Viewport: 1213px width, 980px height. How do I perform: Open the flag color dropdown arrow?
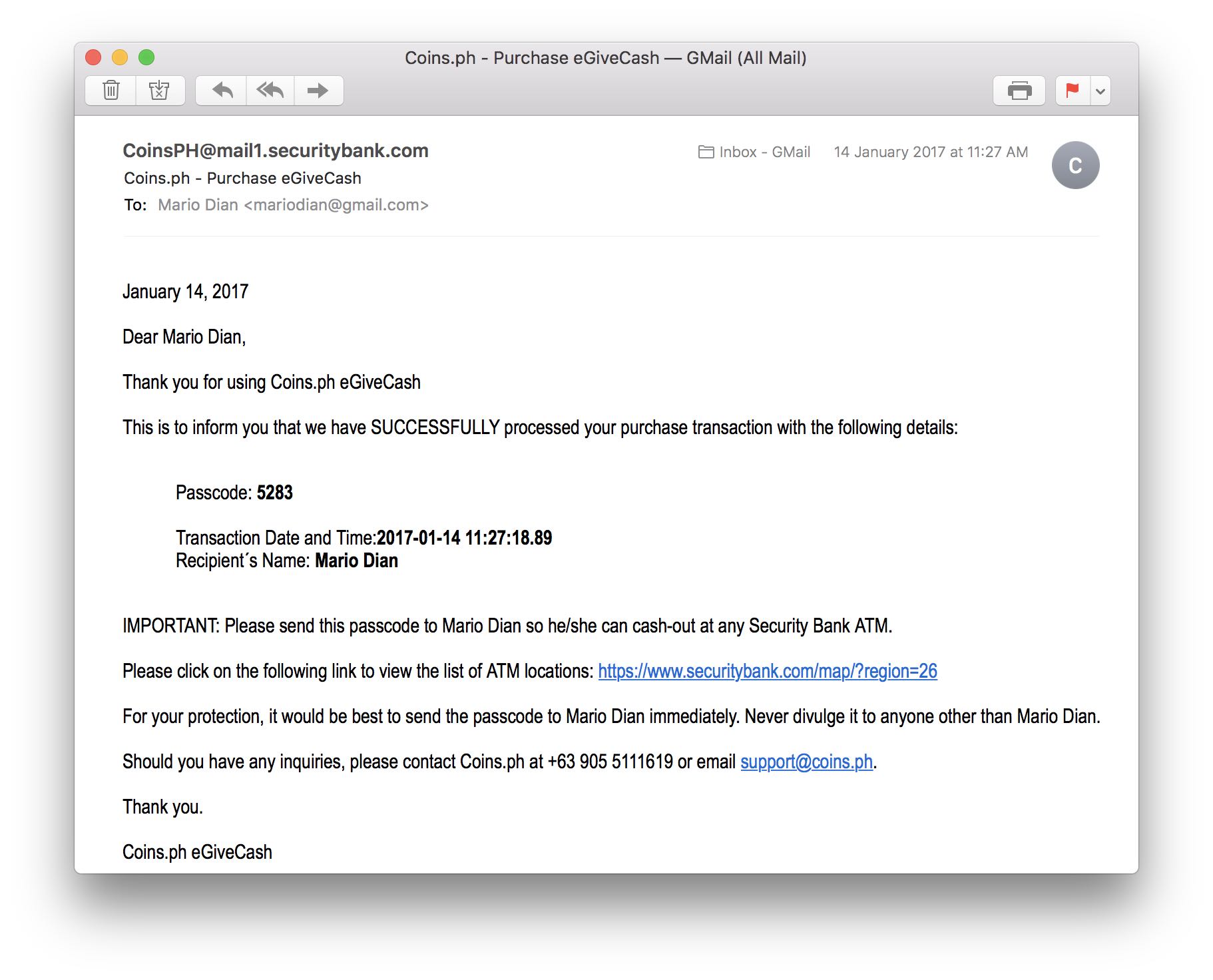click(x=1100, y=91)
